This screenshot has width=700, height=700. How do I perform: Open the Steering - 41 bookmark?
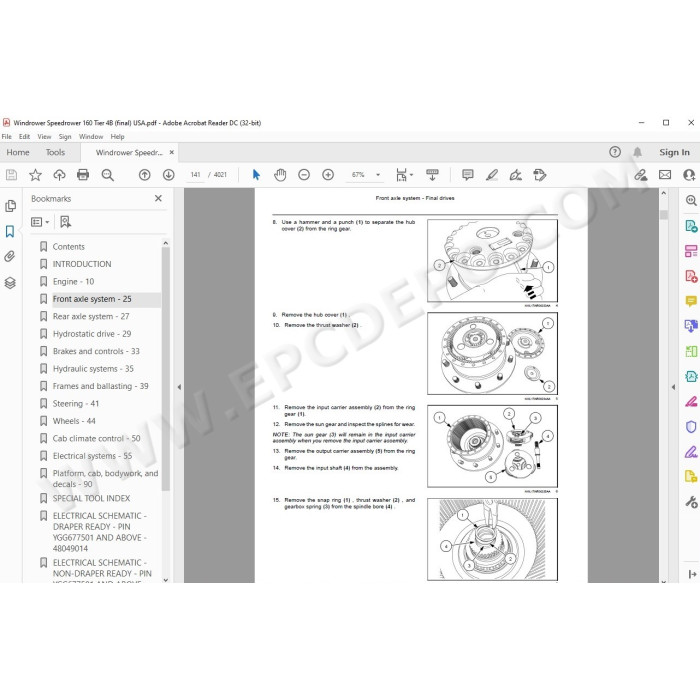[75, 404]
